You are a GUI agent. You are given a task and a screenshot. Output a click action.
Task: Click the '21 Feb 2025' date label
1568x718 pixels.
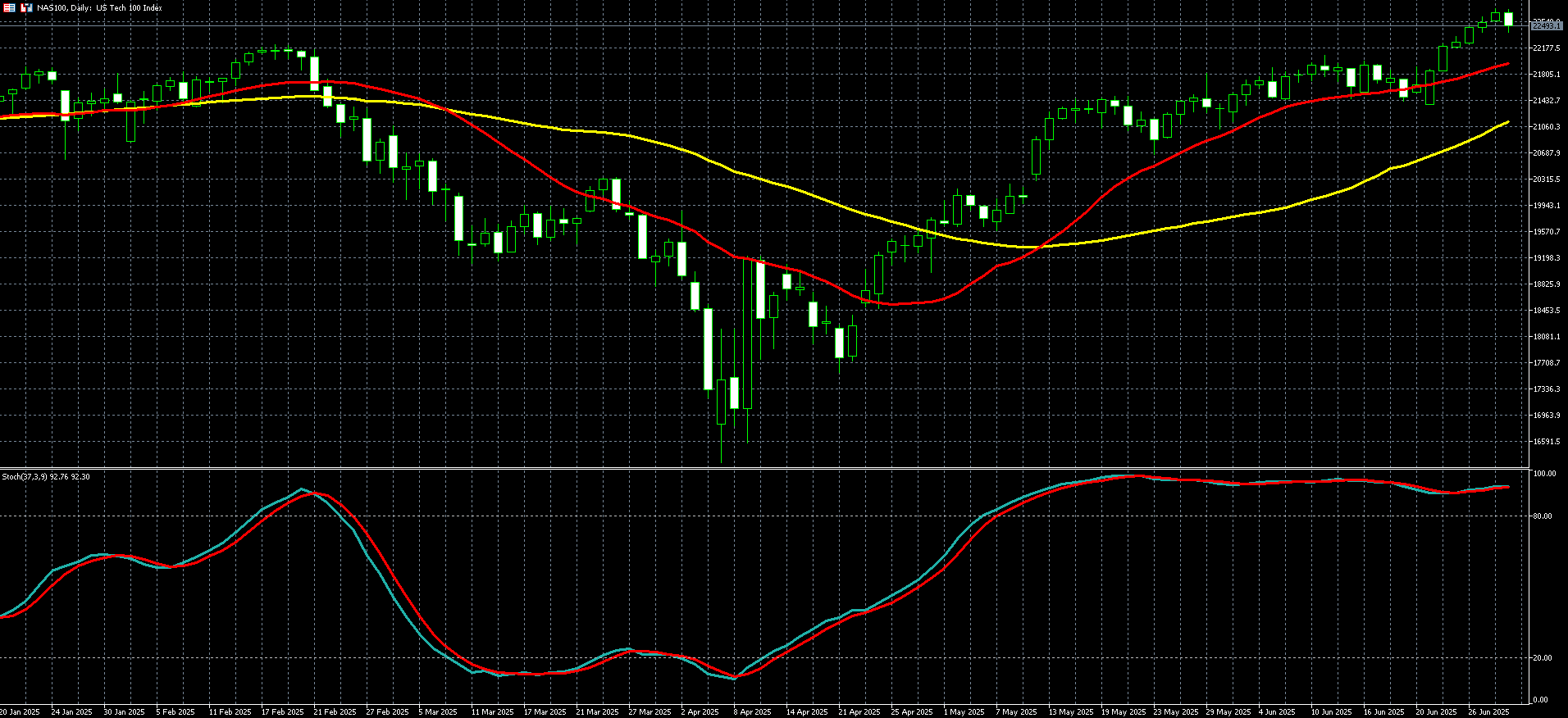(x=335, y=712)
